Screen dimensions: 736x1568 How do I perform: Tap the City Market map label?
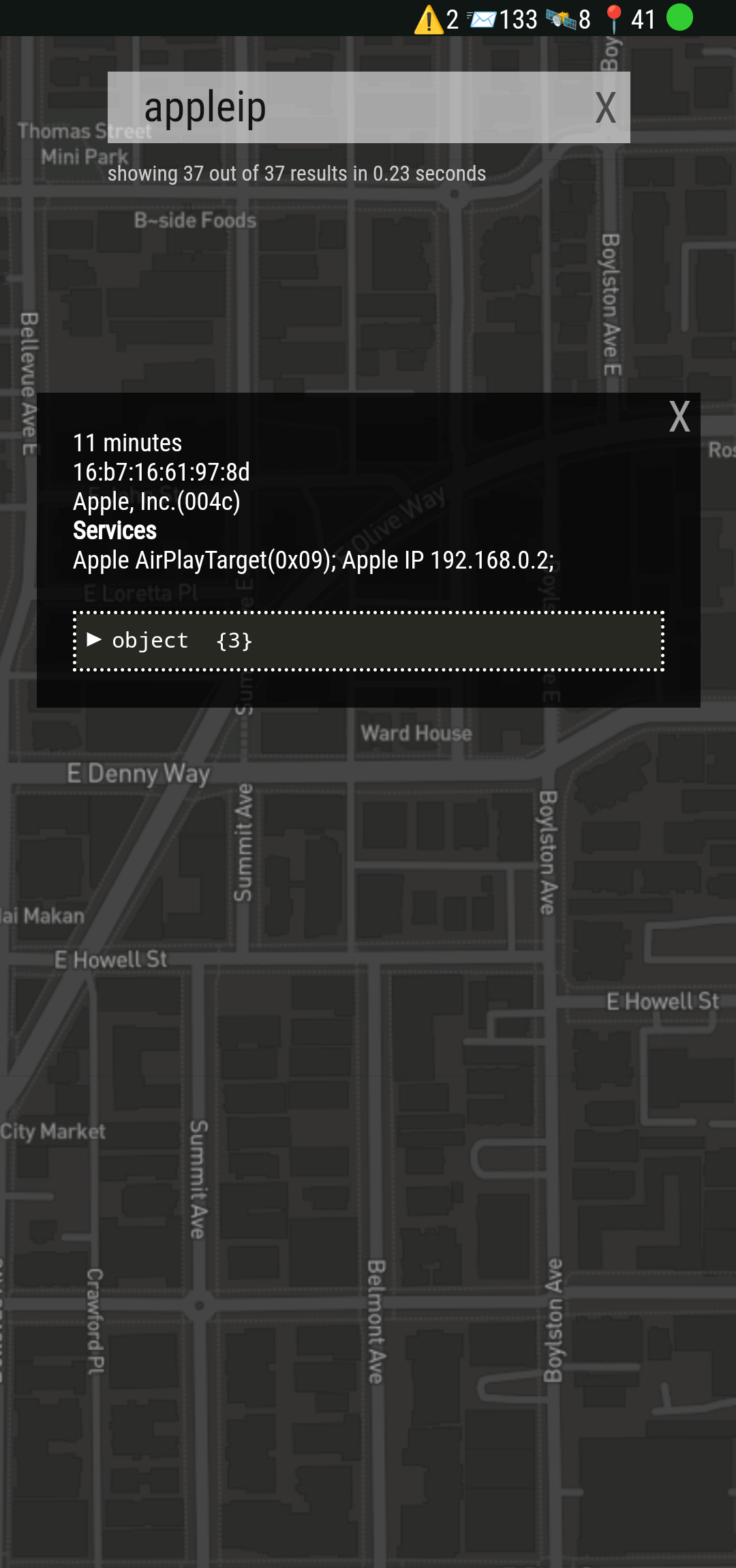click(x=52, y=1132)
